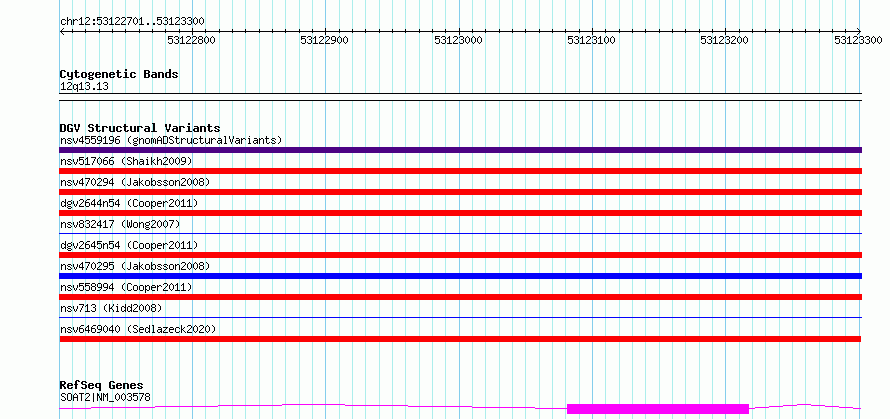Open the nsv832417 (Wong2007) label
890x419 pixels.
click(x=120, y=224)
